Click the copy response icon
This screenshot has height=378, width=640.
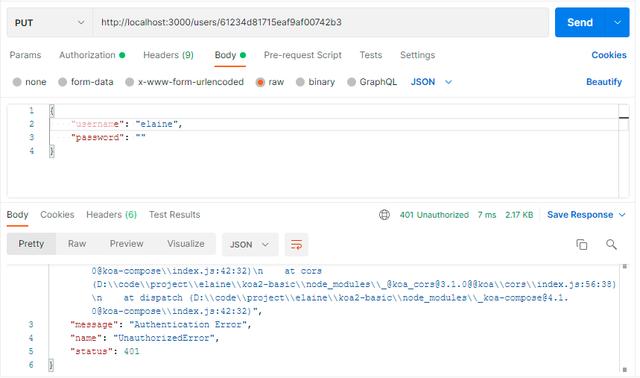pyautogui.click(x=581, y=245)
